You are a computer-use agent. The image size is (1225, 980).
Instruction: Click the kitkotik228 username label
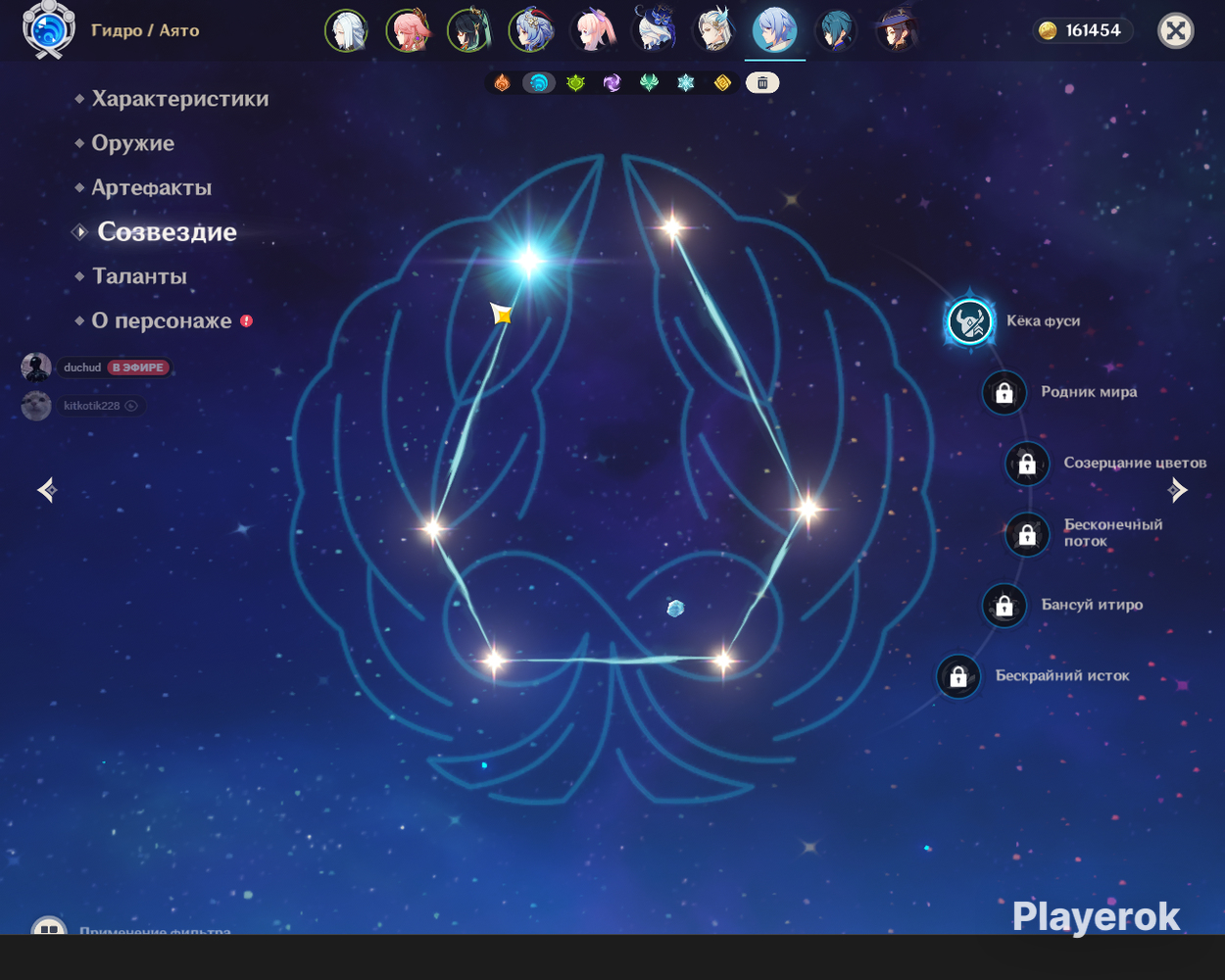[x=91, y=406]
